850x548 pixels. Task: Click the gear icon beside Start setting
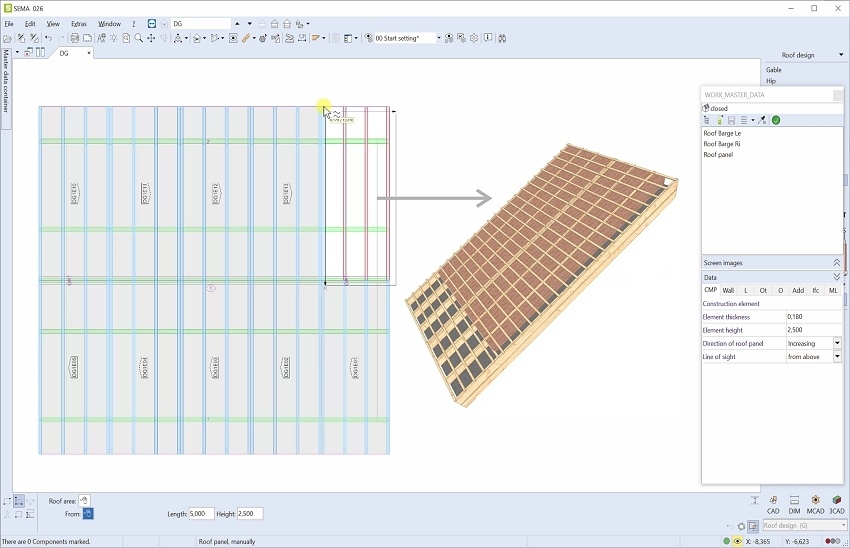tap(474, 38)
